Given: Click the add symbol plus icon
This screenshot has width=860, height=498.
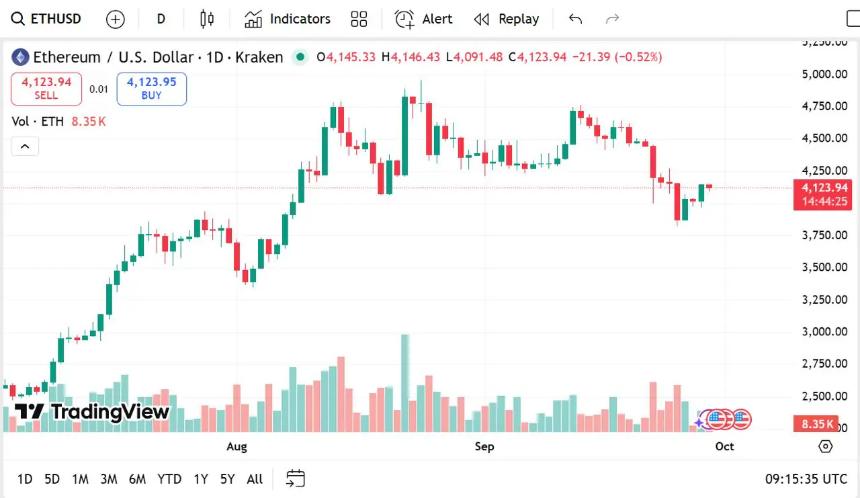Looking at the screenshot, I should tap(115, 19).
